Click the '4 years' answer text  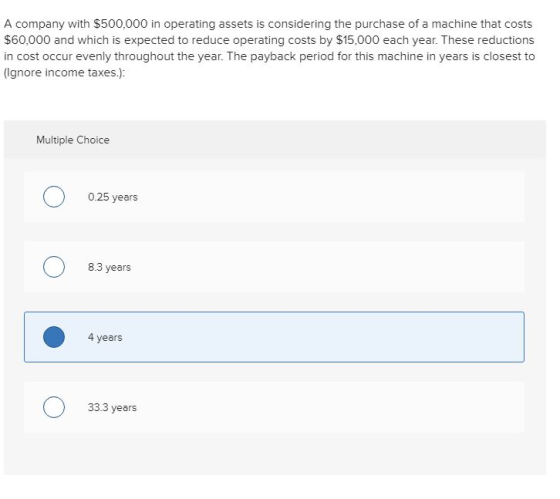click(105, 337)
